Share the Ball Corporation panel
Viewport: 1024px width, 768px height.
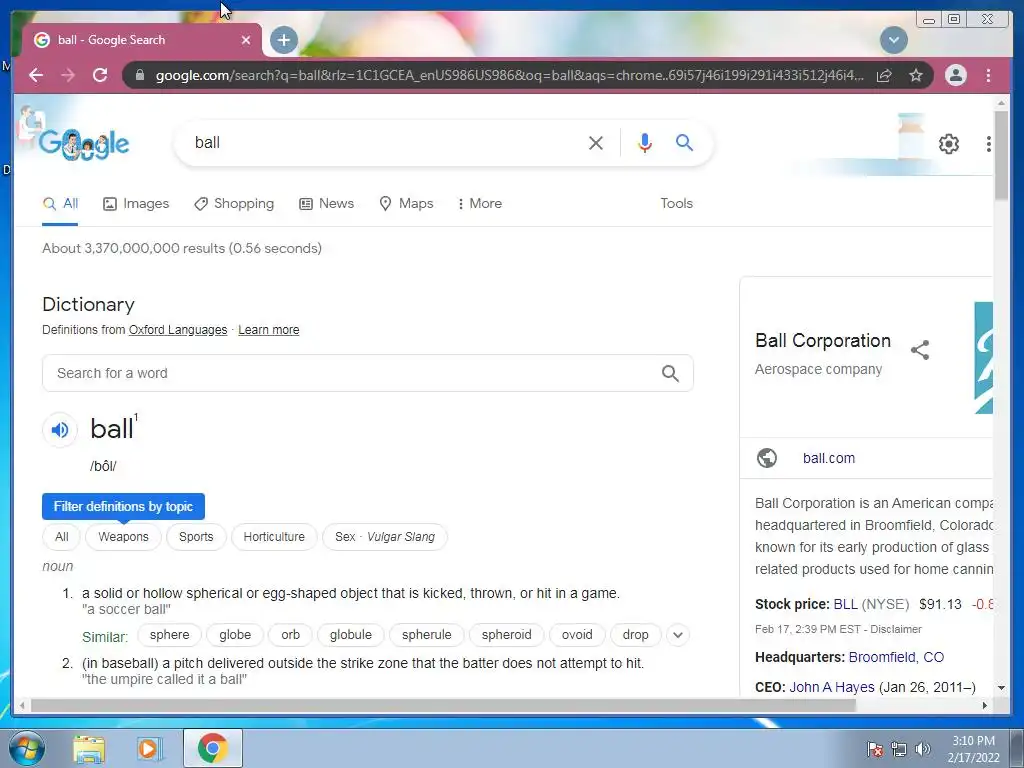[920, 350]
